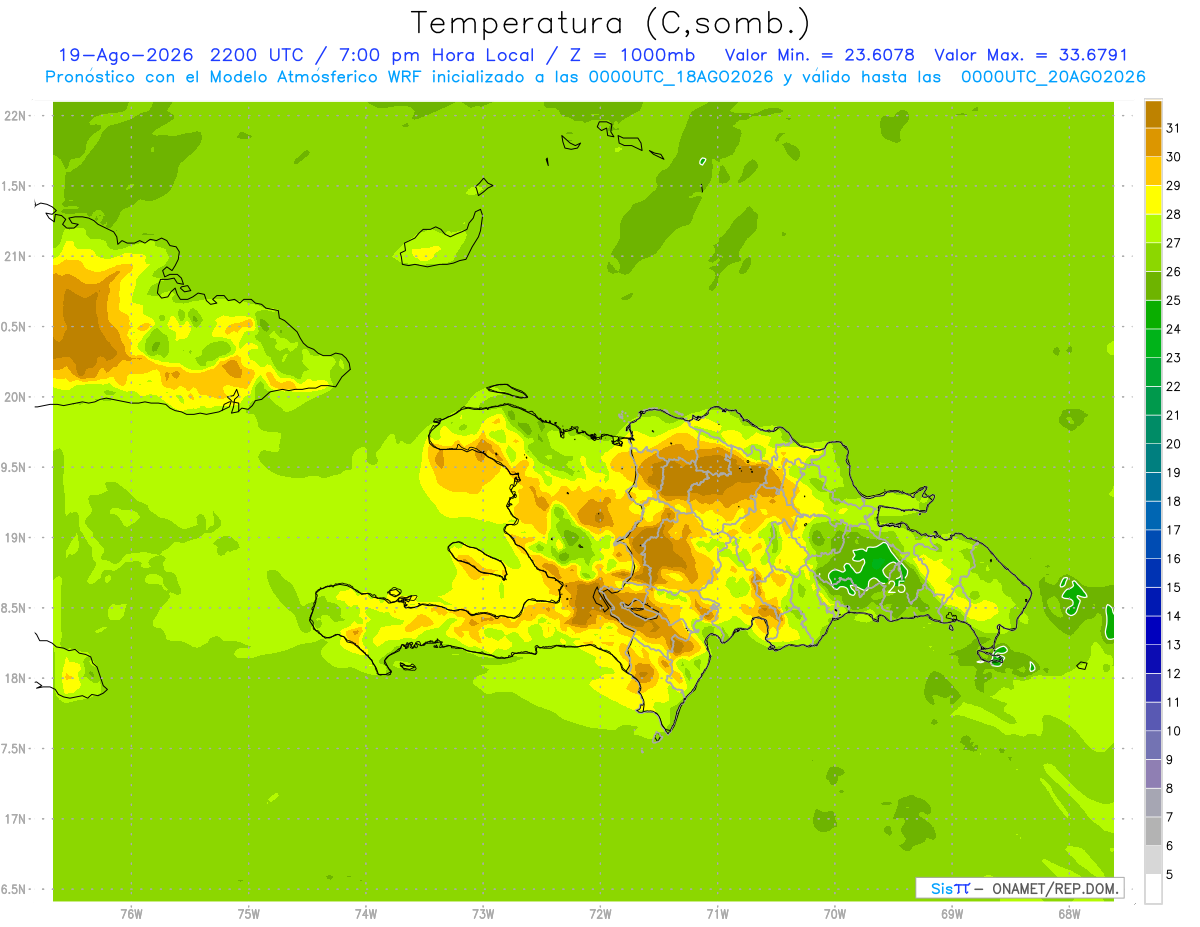Click the value 10 on the colour scale

1173,731
